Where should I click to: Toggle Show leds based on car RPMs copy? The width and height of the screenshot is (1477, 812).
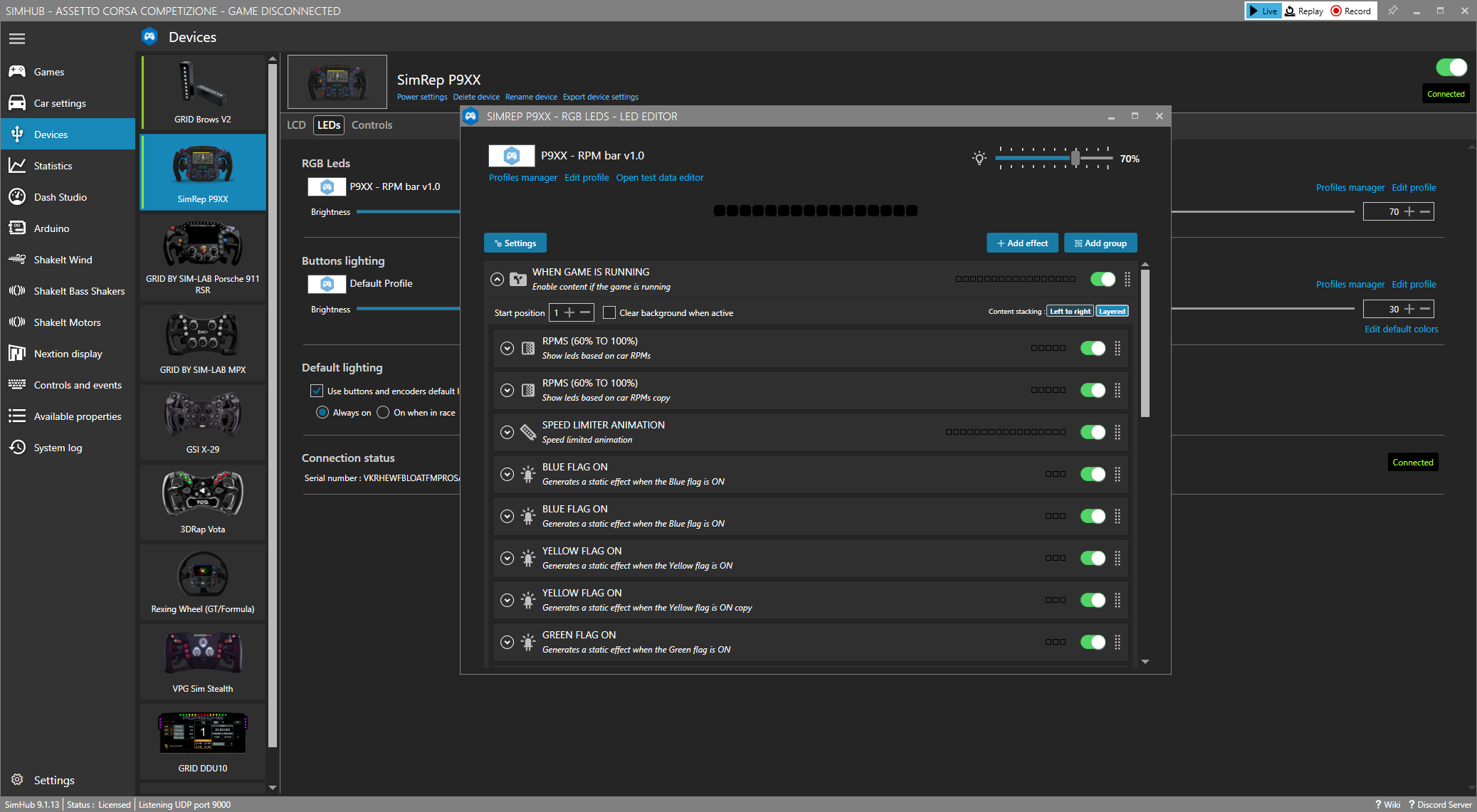click(1093, 390)
